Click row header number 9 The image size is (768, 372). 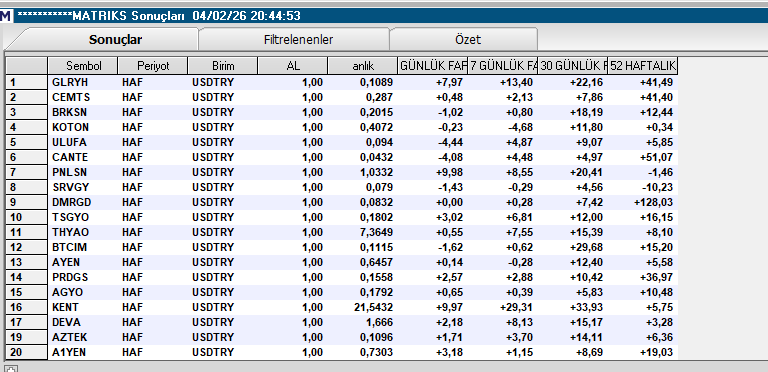(26, 202)
